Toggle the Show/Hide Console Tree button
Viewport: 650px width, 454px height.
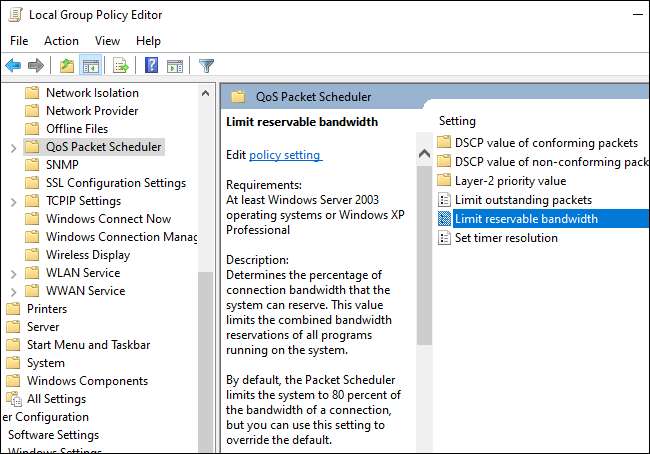[x=90, y=66]
